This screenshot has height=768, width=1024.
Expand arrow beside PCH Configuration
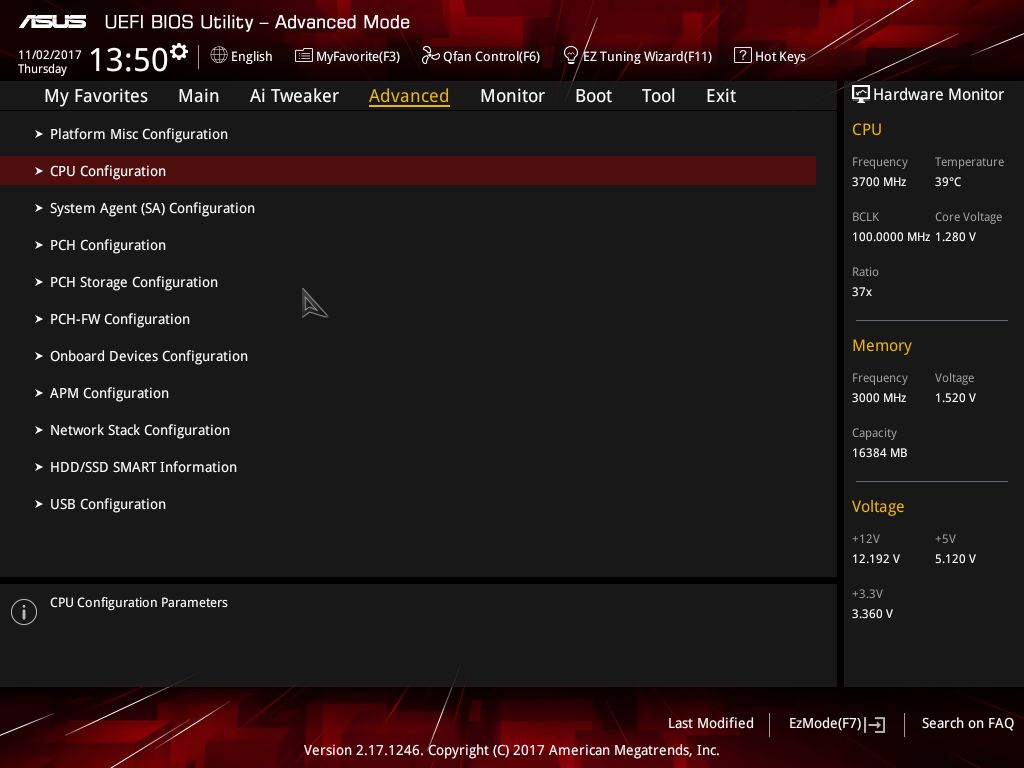point(39,245)
